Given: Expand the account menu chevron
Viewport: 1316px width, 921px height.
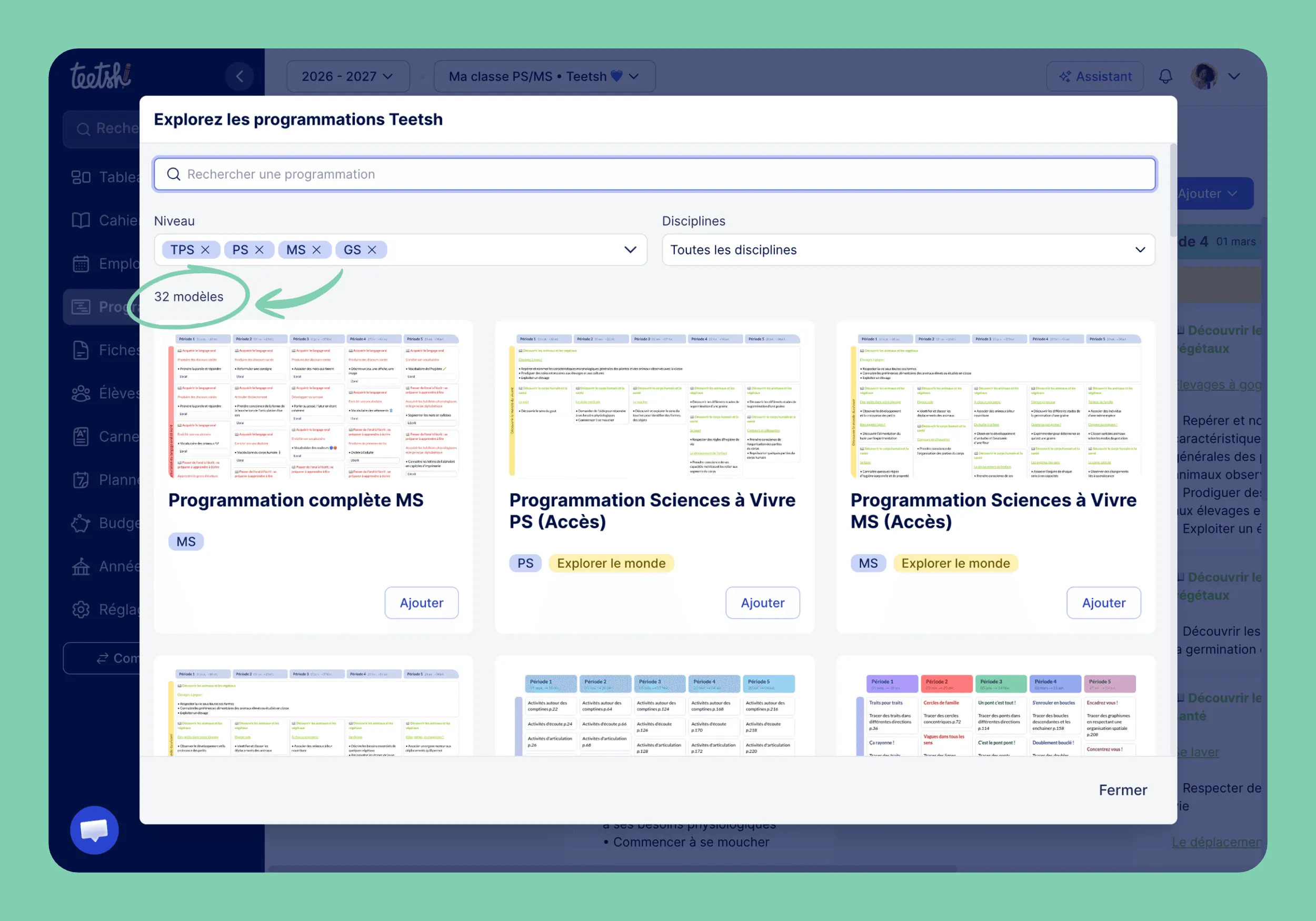Looking at the screenshot, I should point(1234,76).
